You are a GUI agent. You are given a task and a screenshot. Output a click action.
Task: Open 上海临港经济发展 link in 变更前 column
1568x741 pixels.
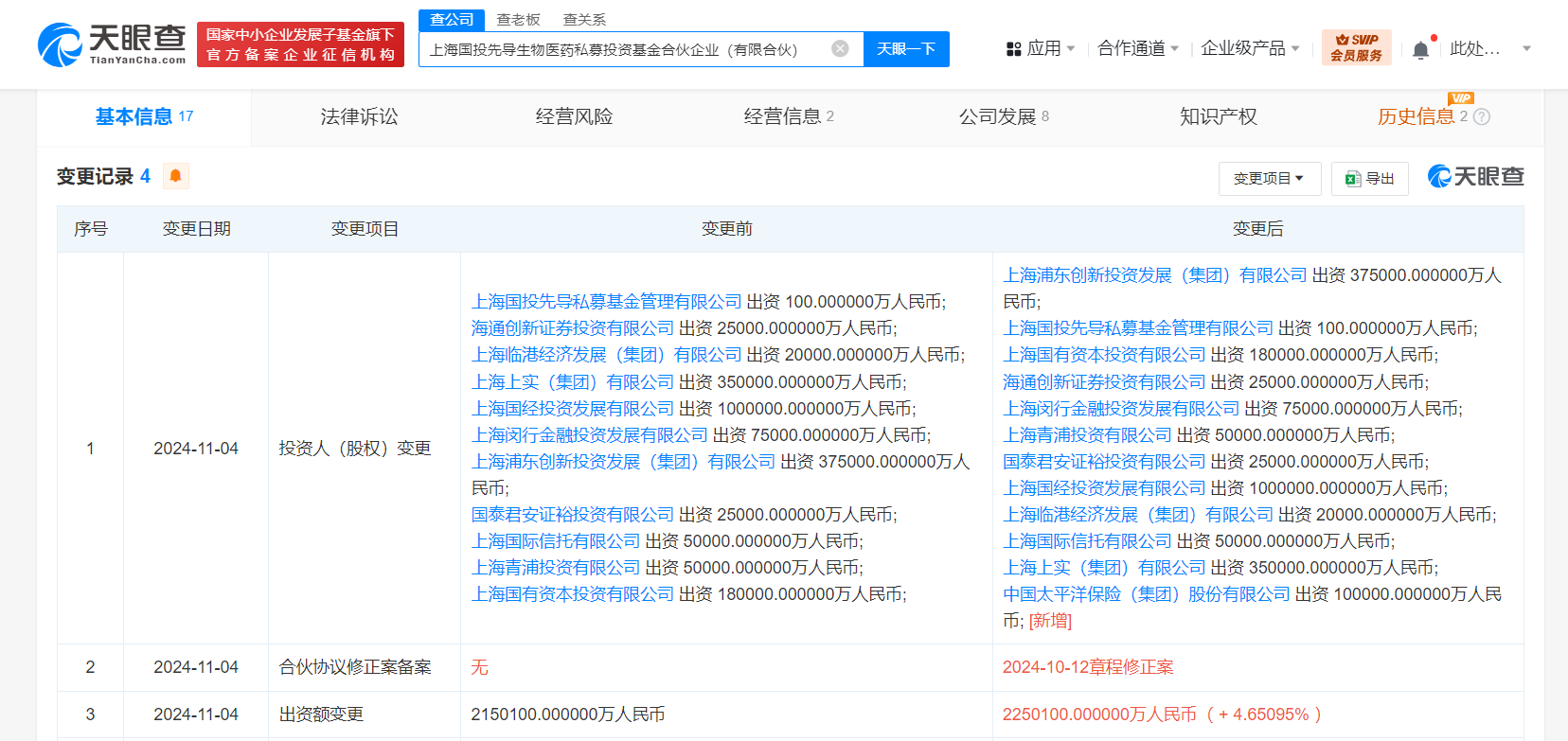(606, 355)
